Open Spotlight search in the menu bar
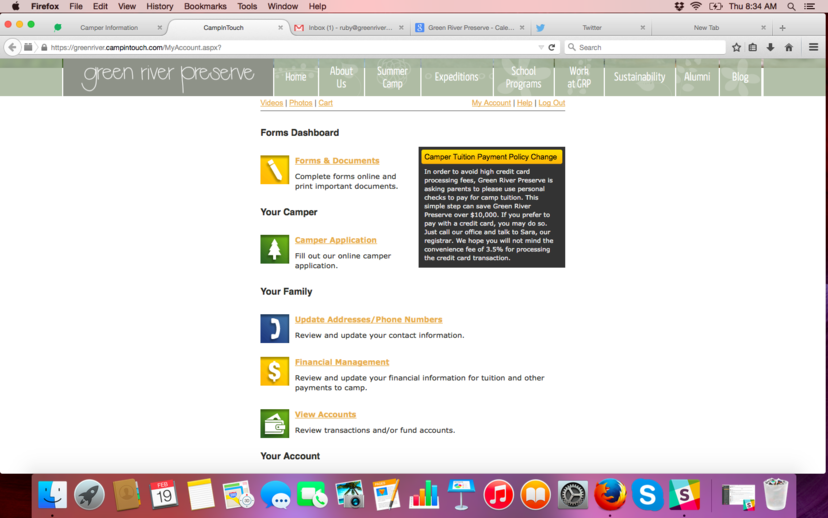828x518 pixels. pos(791,6)
